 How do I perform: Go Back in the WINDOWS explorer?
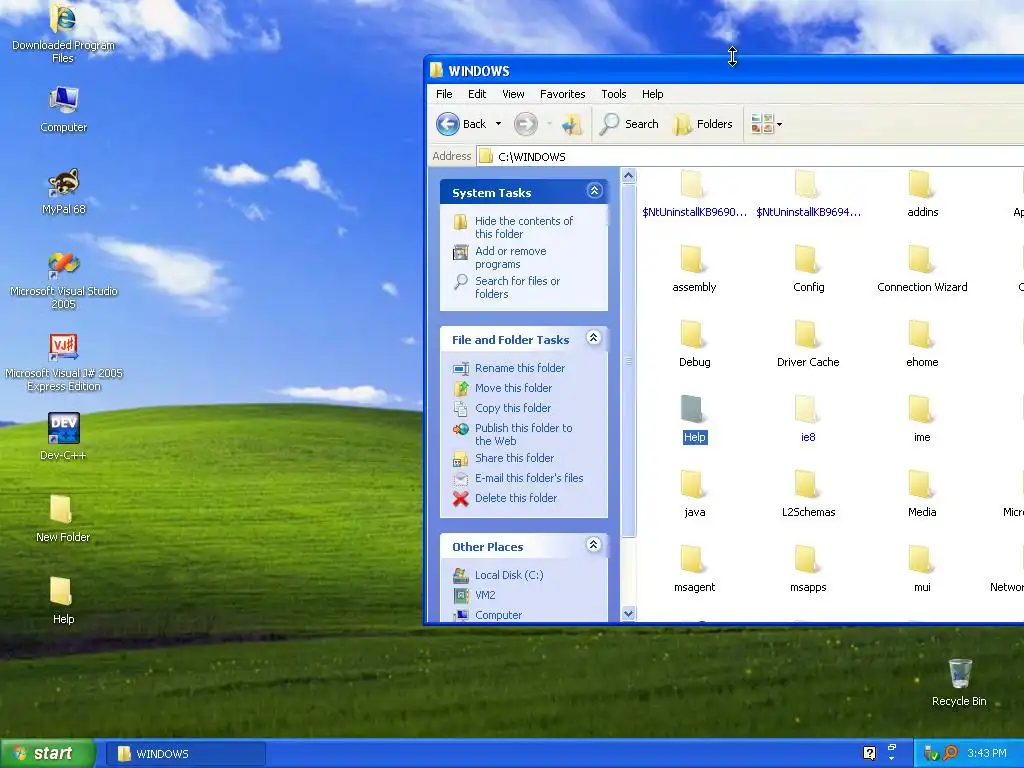pos(462,124)
